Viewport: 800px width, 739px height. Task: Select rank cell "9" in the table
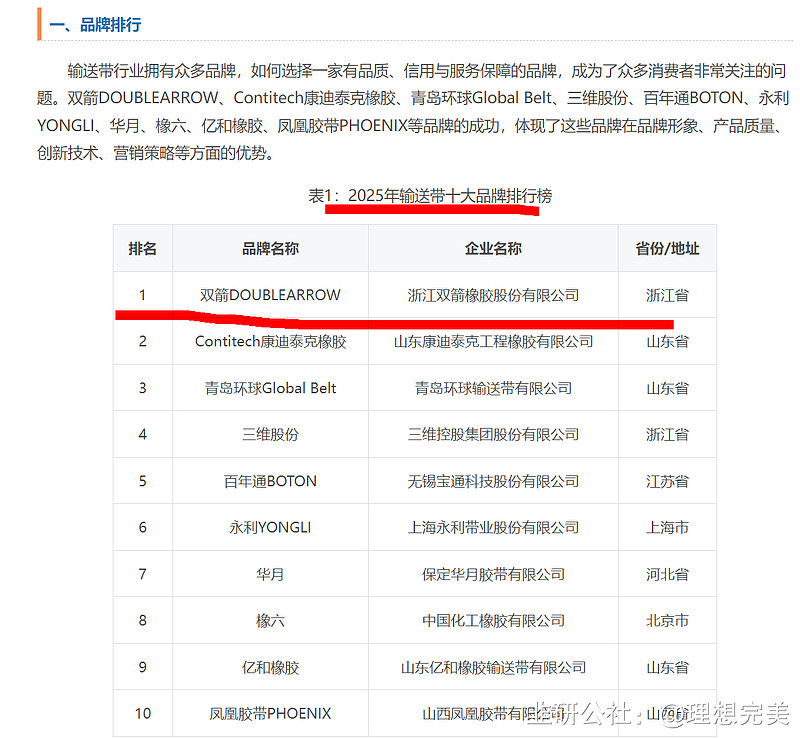142,667
